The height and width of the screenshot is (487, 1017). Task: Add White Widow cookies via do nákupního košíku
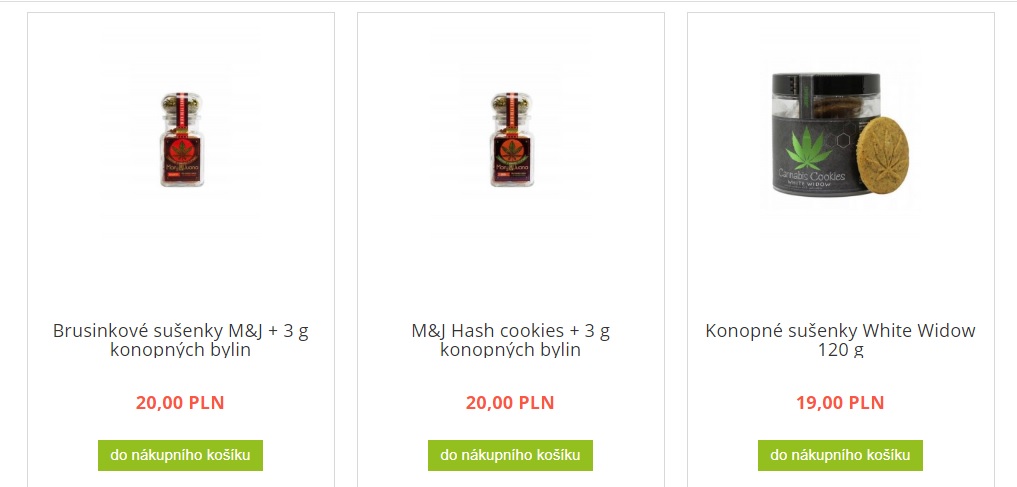[x=840, y=455]
